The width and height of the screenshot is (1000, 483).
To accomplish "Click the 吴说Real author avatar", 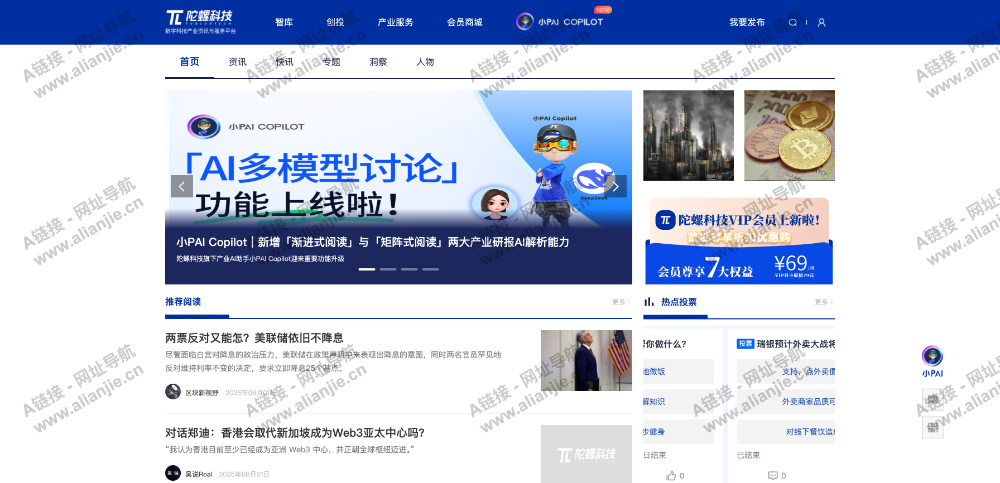I will click(173, 473).
